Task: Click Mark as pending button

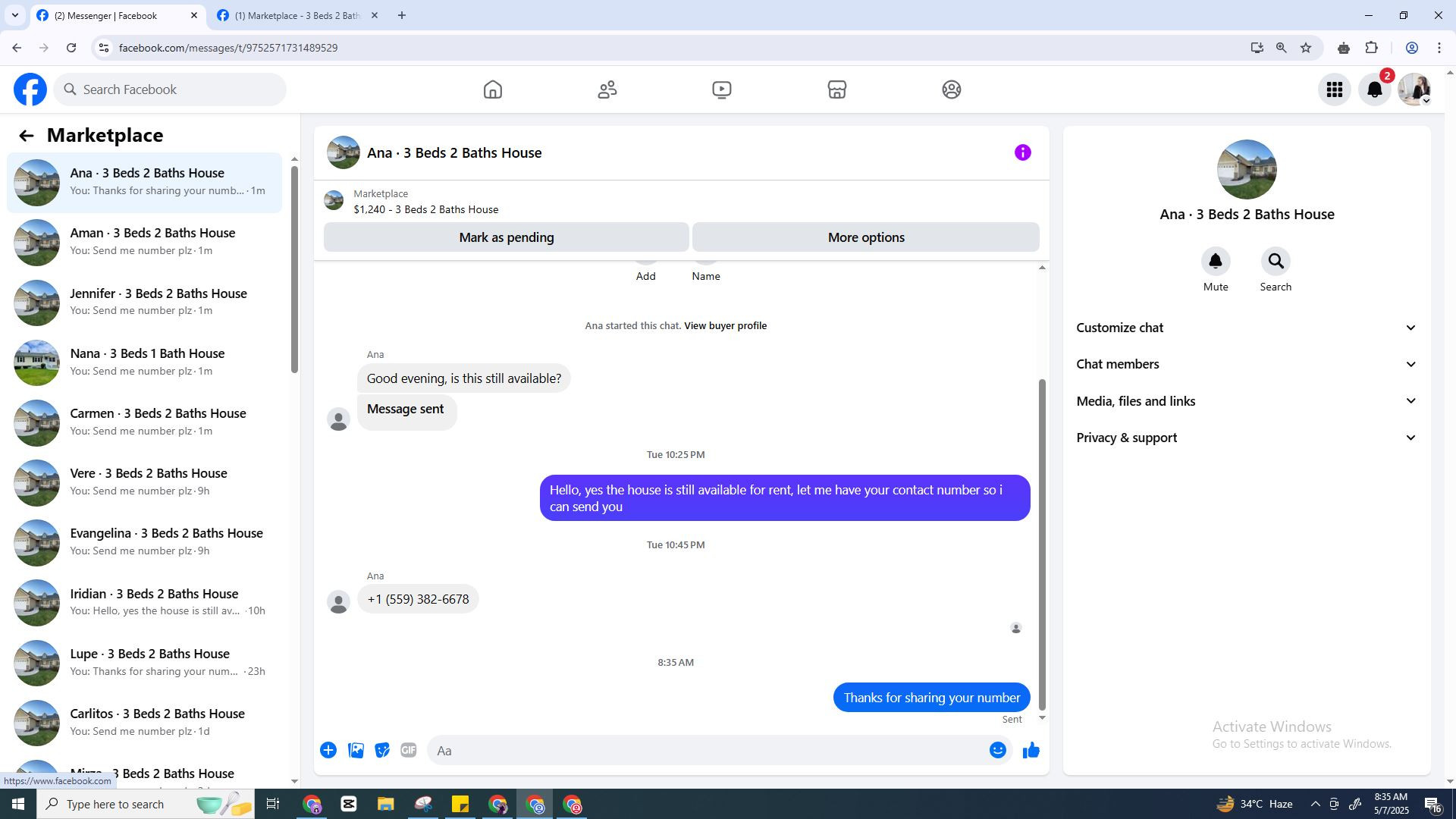Action: [x=506, y=237]
